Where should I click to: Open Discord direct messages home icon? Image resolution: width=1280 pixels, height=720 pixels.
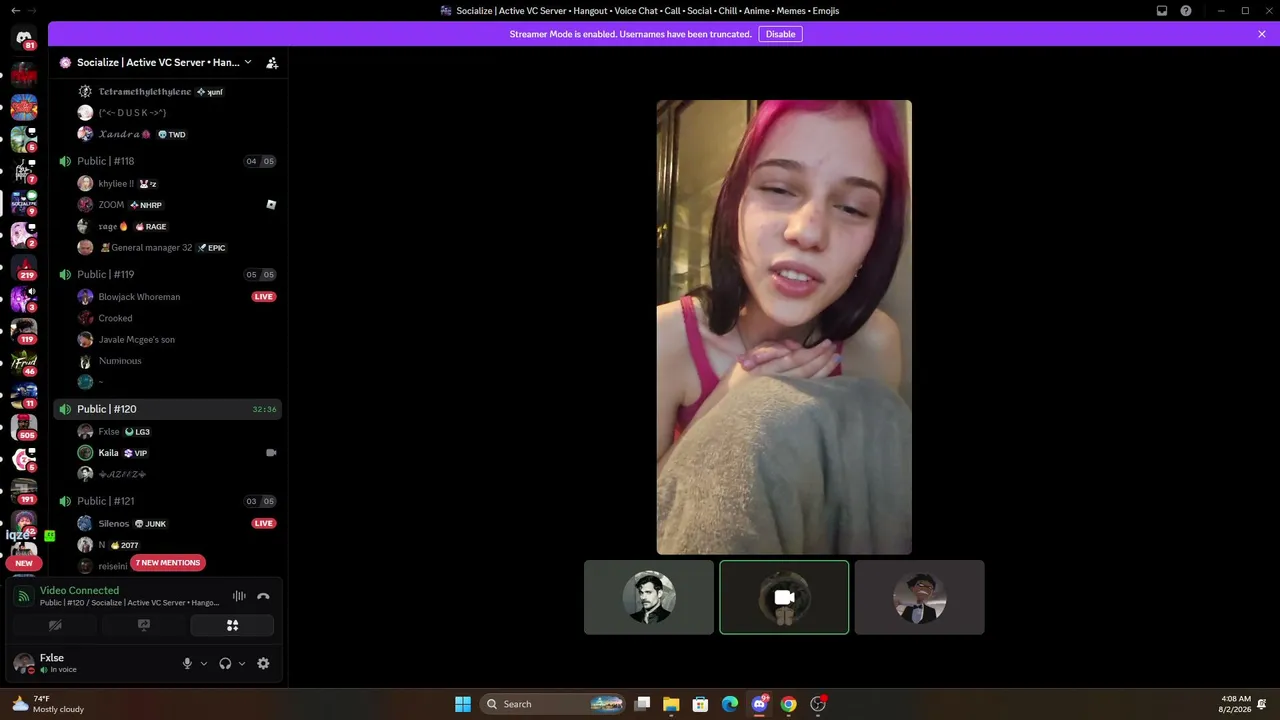tap(24, 38)
